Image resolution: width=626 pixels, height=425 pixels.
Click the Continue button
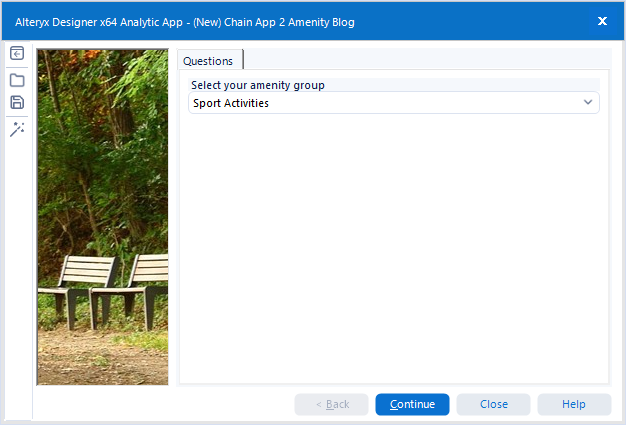point(412,404)
